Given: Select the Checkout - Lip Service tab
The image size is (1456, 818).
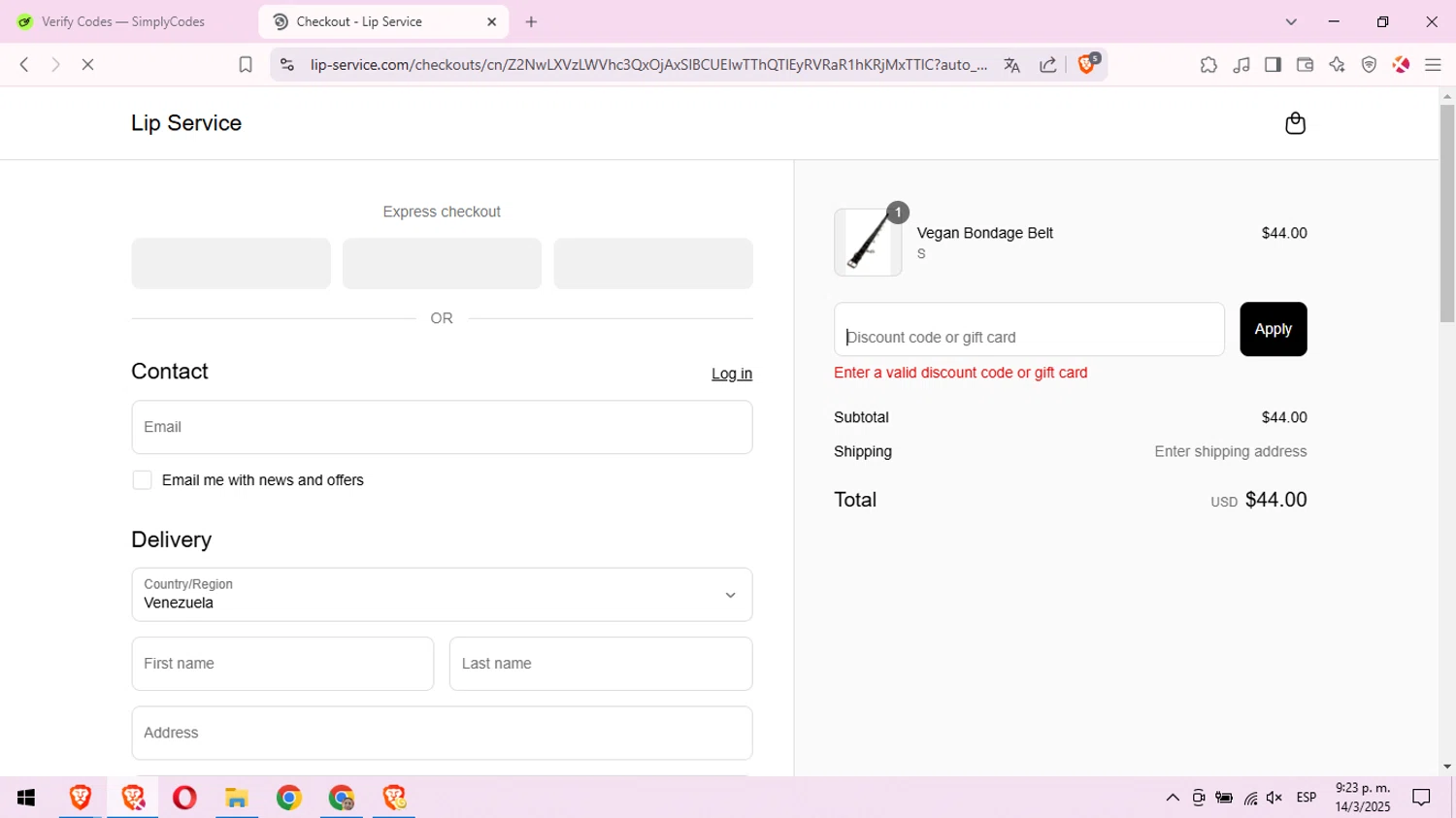Looking at the screenshot, I should click(383, 21).
